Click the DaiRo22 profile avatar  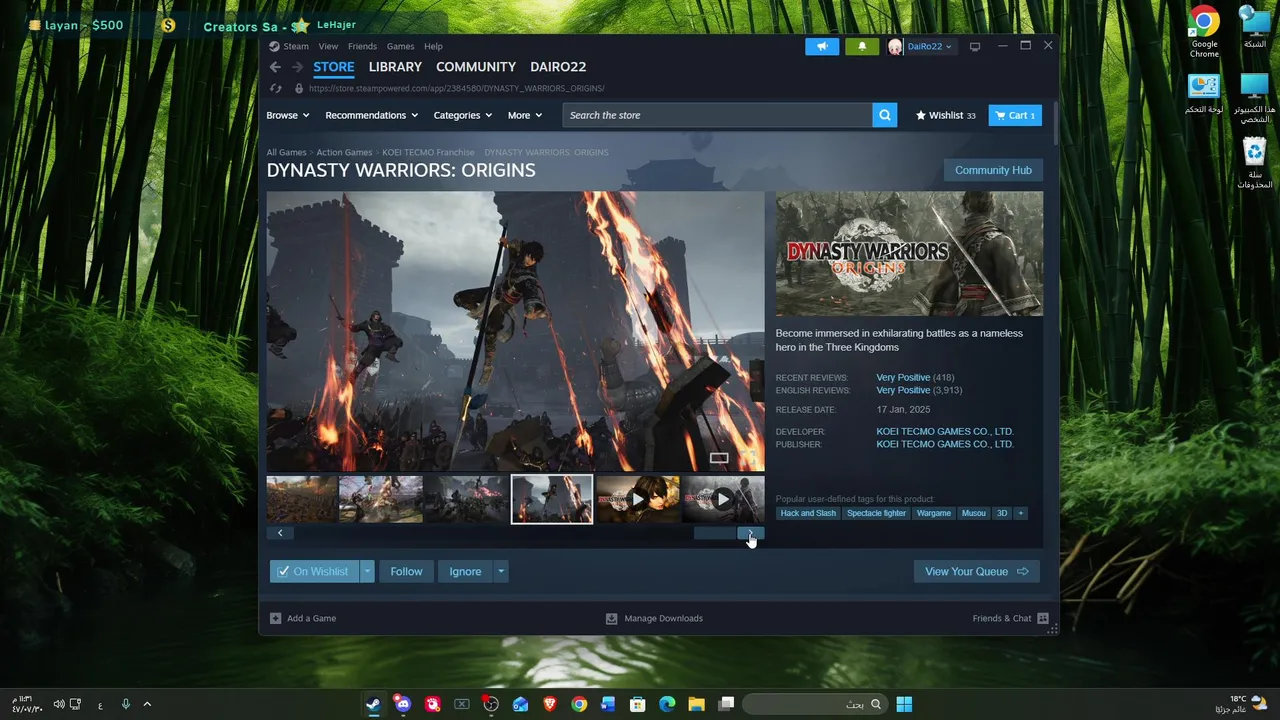pos(895,46)
